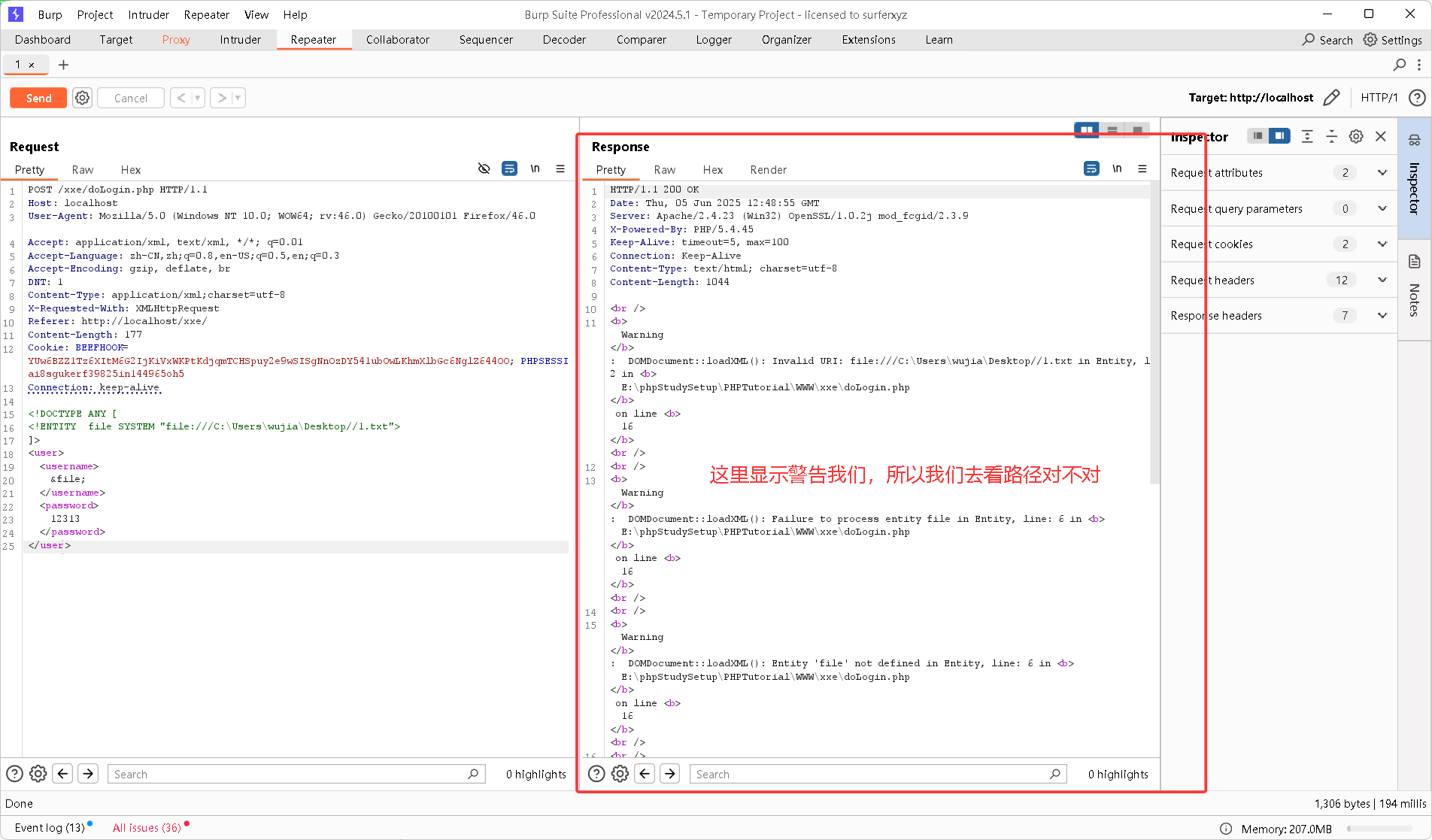Open Request search help icon
1432x840 pixels.
click(x=14, y=773)
